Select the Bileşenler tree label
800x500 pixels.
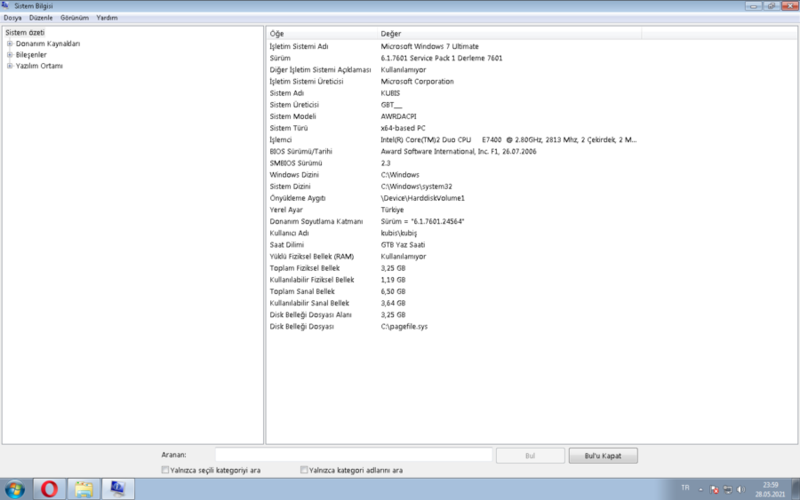coord(31,55)
